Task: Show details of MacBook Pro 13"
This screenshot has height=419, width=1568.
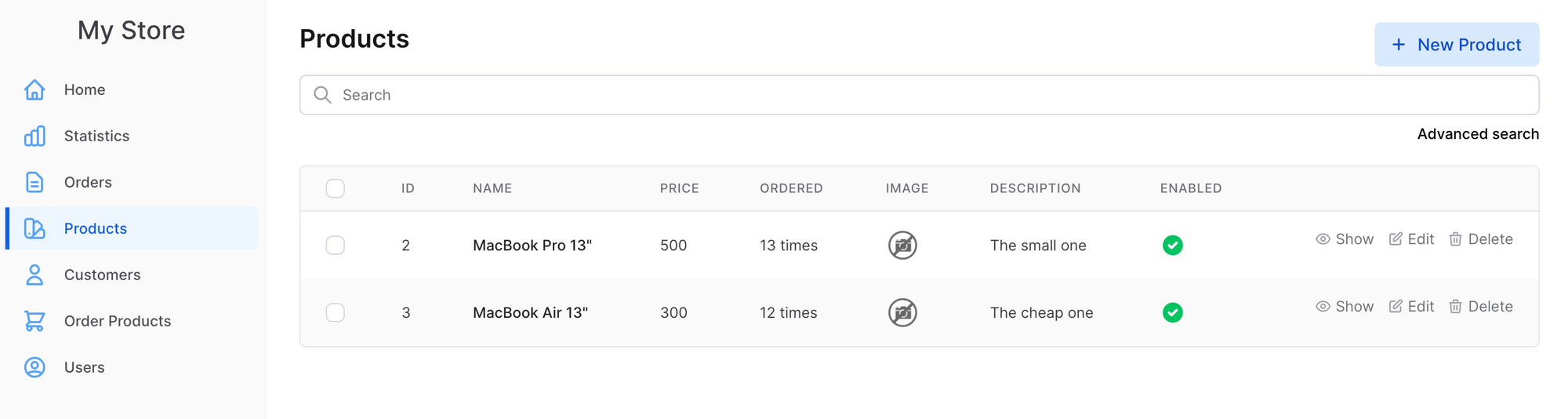Action: click(x=1345, y=239)
